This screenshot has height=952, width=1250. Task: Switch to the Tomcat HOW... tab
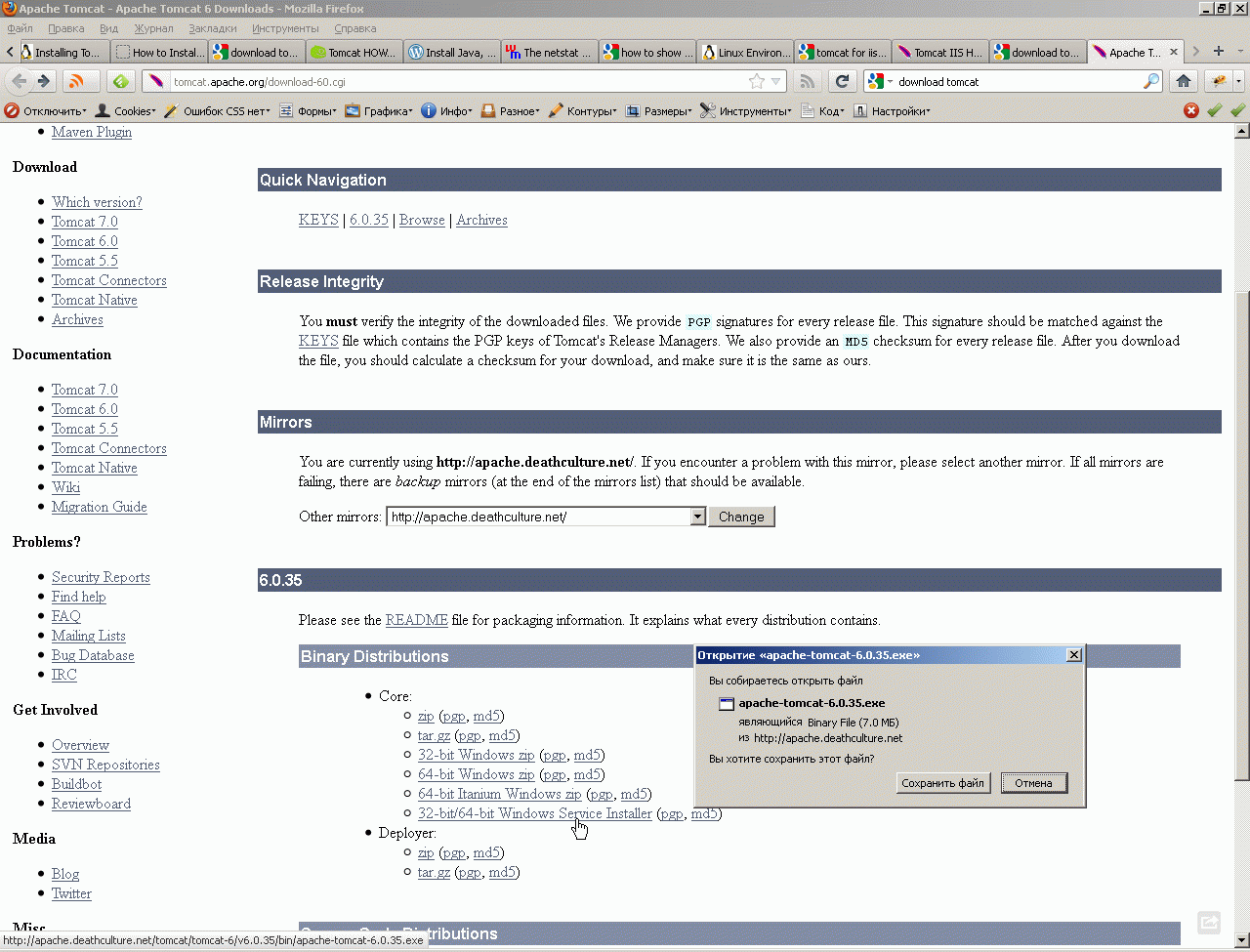354,53
